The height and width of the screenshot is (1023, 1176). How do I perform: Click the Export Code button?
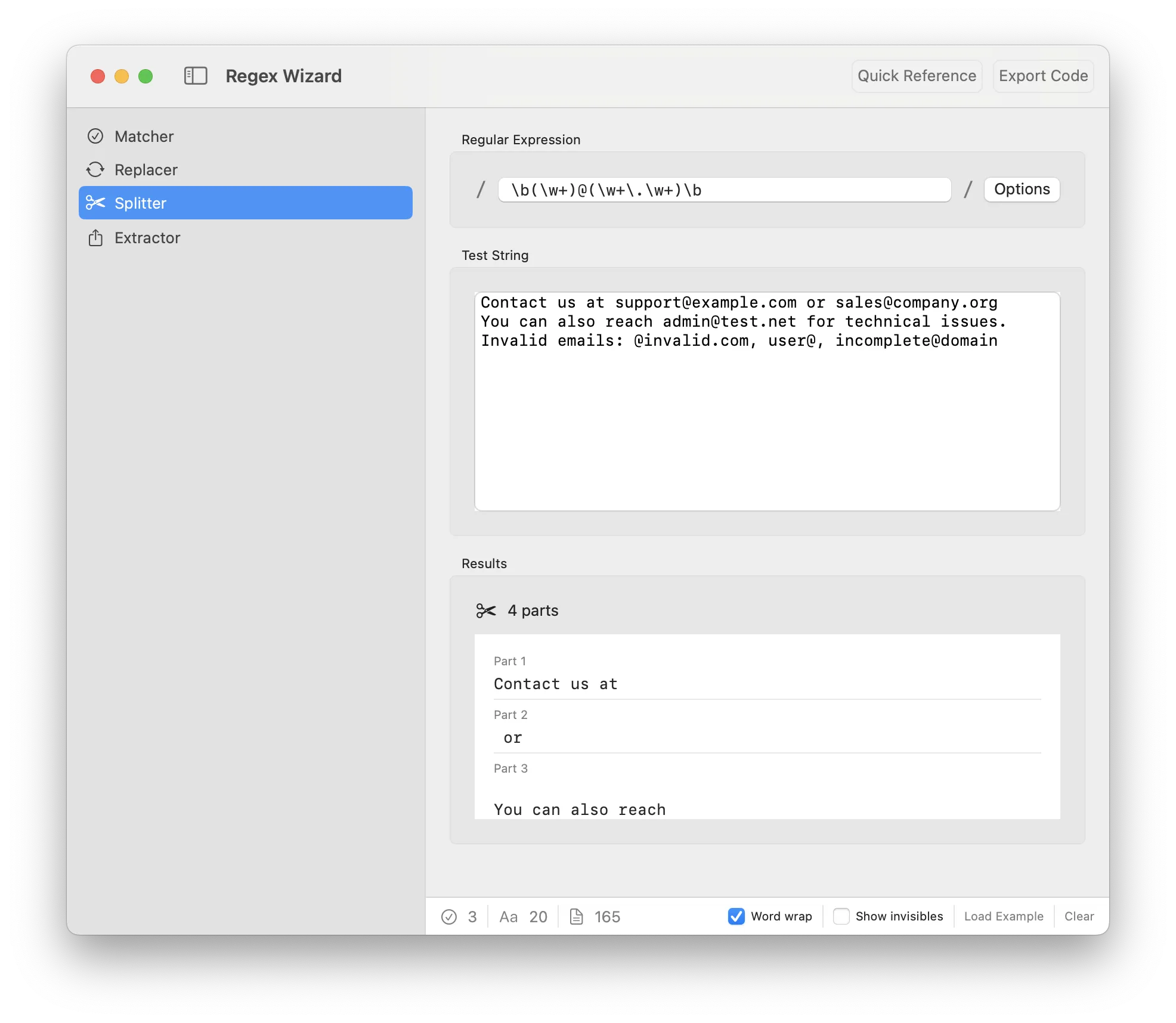[1043, 76]
